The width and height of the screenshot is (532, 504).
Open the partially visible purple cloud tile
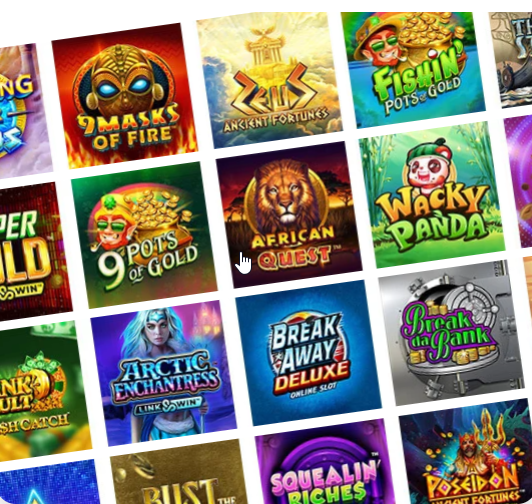[x=24, y=110]
